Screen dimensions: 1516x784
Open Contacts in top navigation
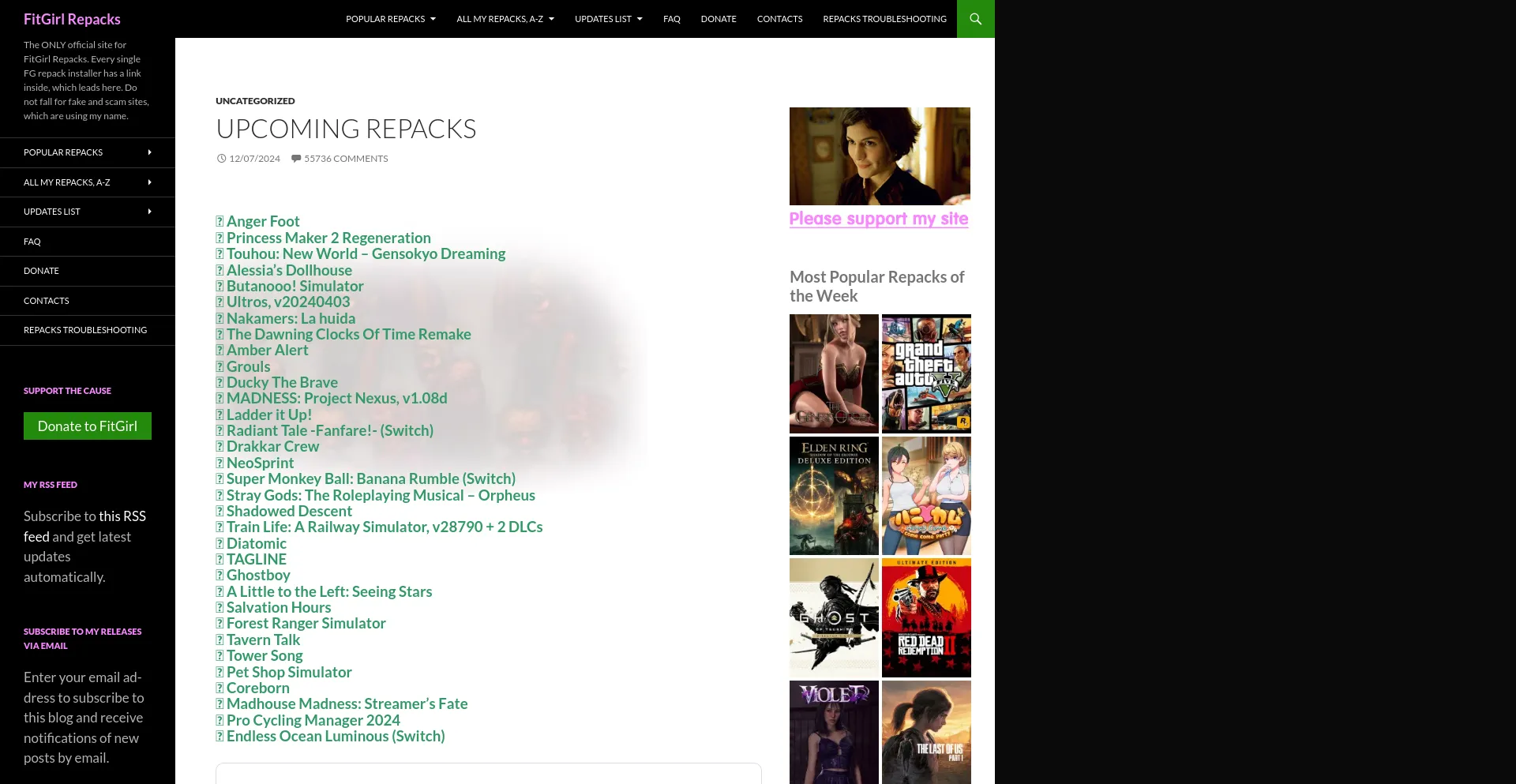[x=779, y=19]
